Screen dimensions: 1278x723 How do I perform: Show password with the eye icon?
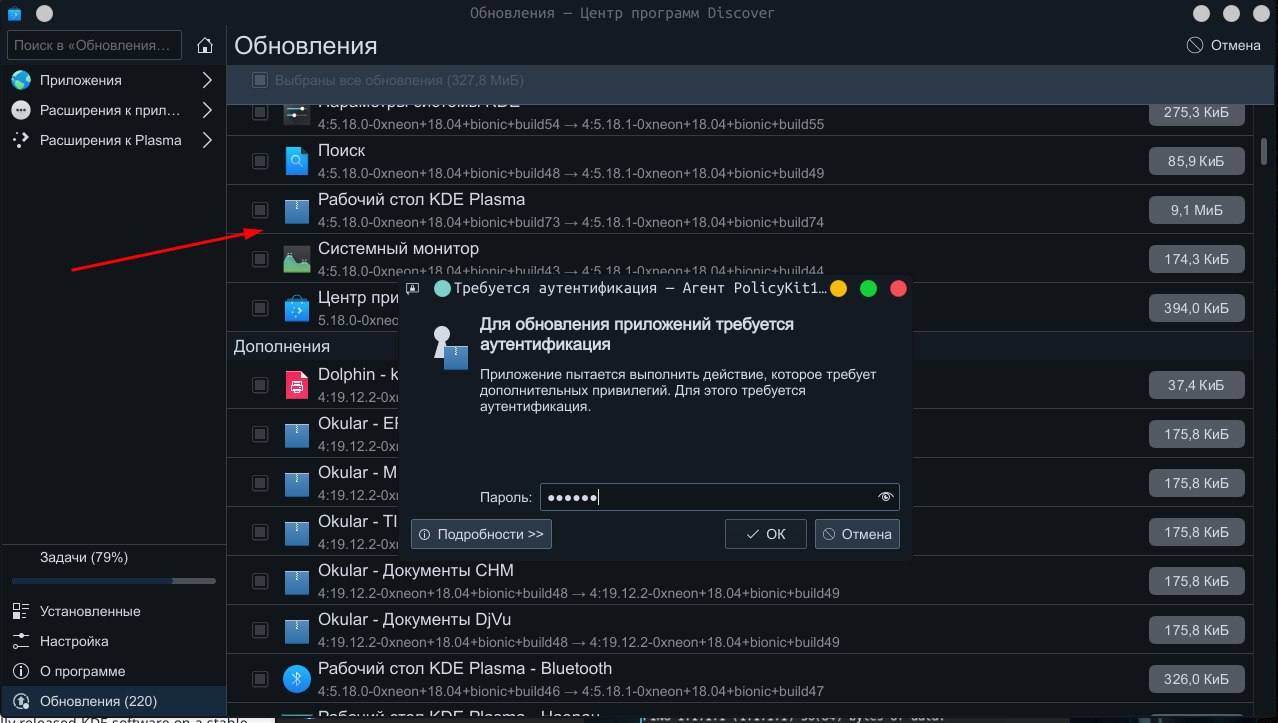(885, 497)
